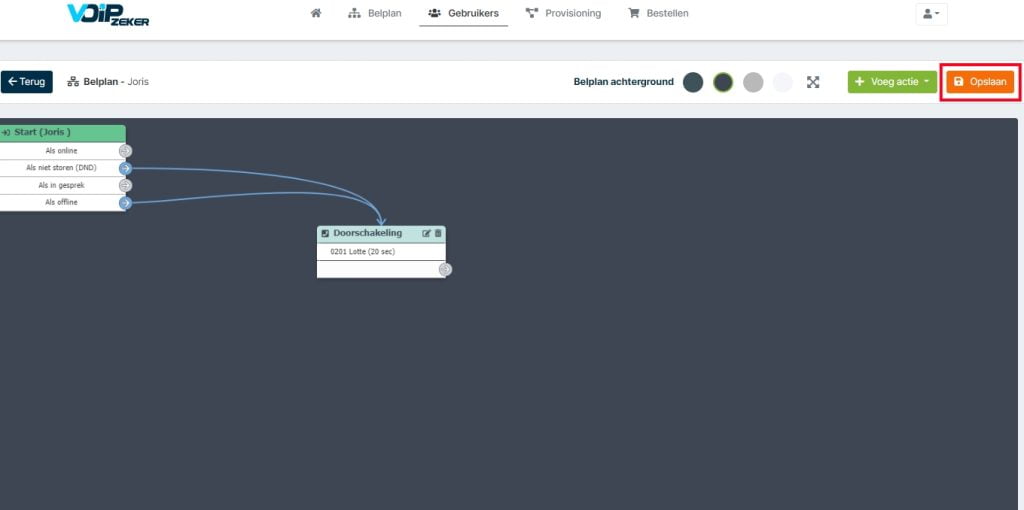1024x510 pixels.
Task: Click the 'Als offline' row text
Action: (61, 202)
